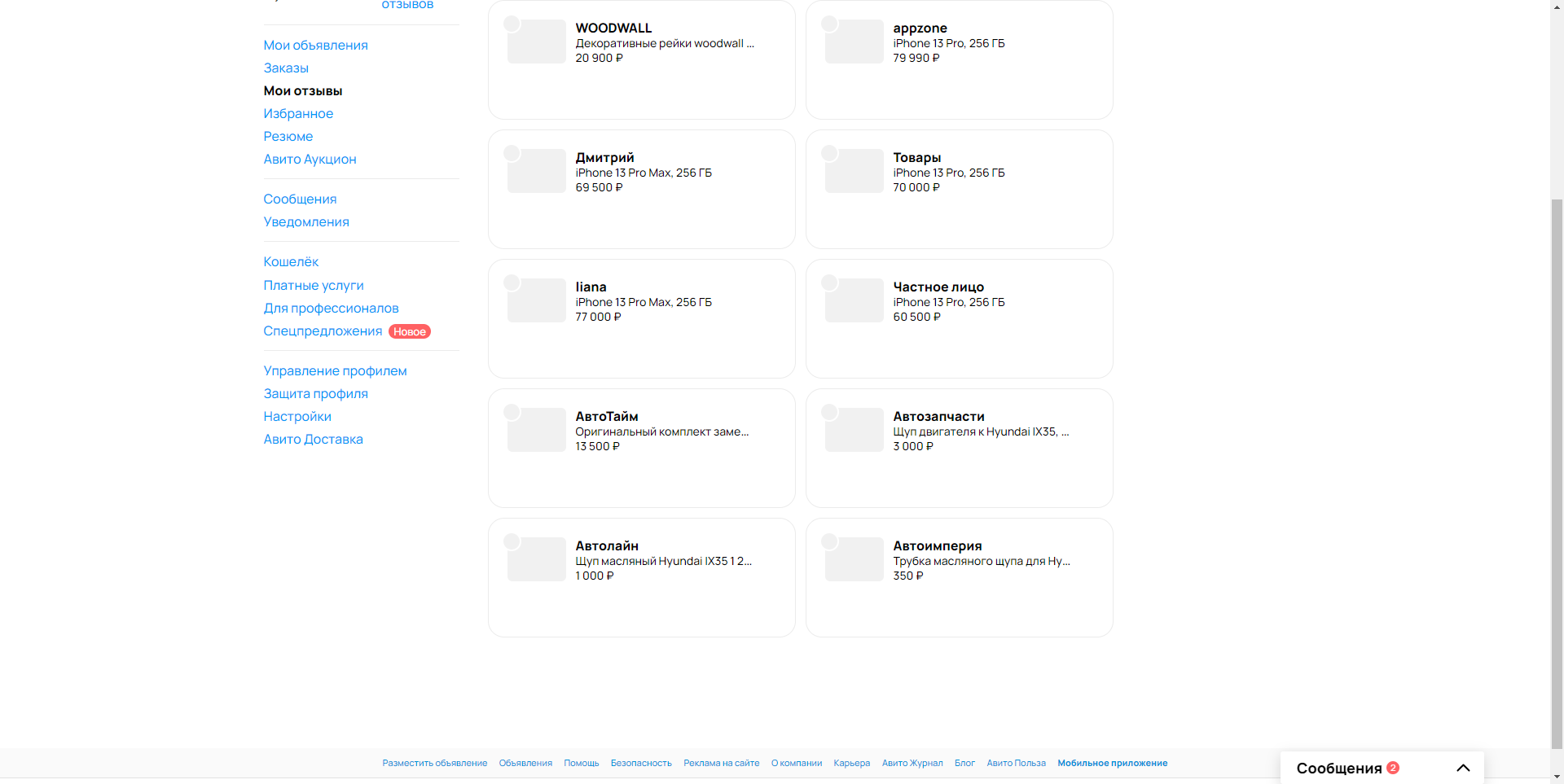Click the 79 990 ₽ price
The height and width of the screenshot is (784, 1564).
[x=916, y=58]
